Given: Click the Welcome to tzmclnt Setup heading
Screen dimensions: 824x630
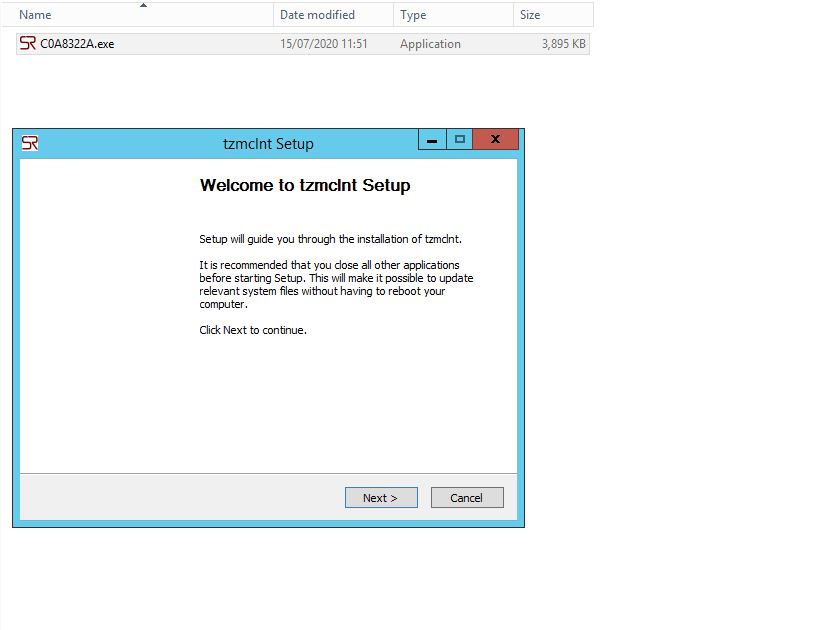Looking at the screenshot, I should coord(305,185).
